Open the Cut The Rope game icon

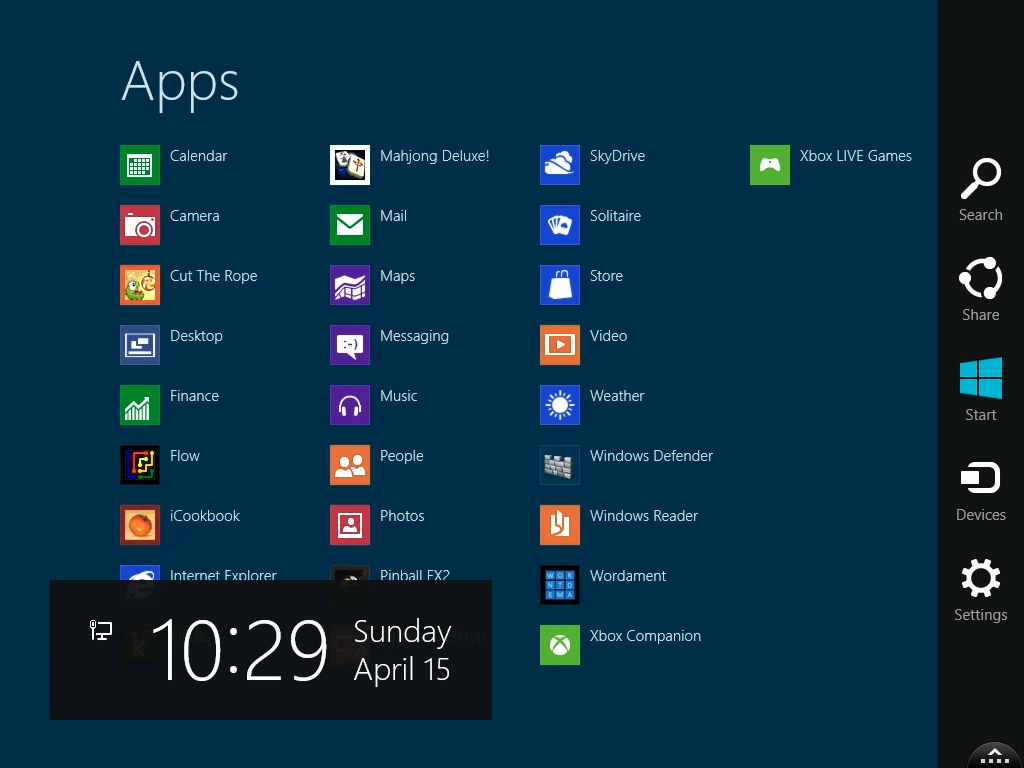[140, 285]
